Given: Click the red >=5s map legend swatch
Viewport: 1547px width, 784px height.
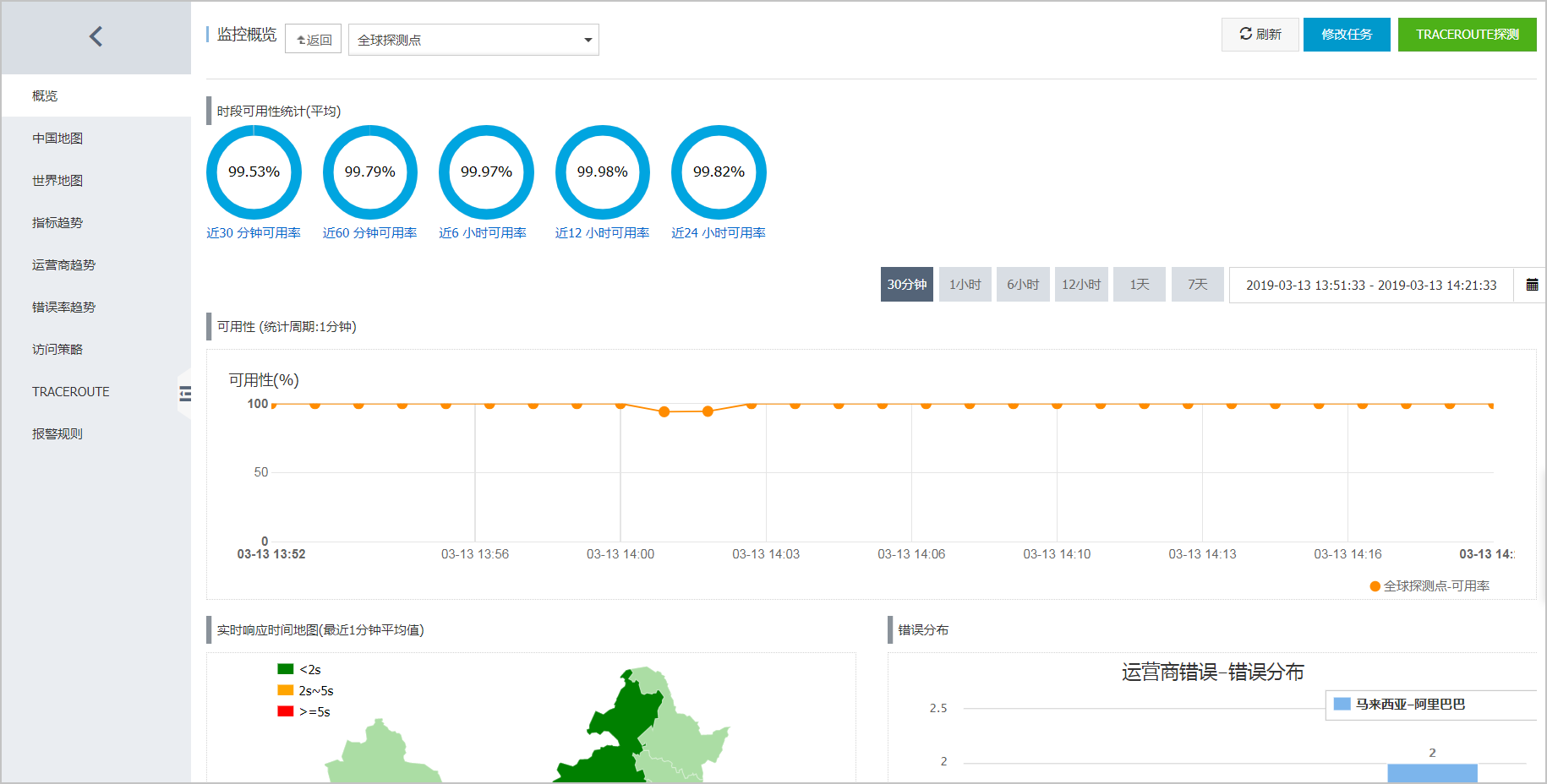Looking at the screenshot, I should (x=285, y=711).
